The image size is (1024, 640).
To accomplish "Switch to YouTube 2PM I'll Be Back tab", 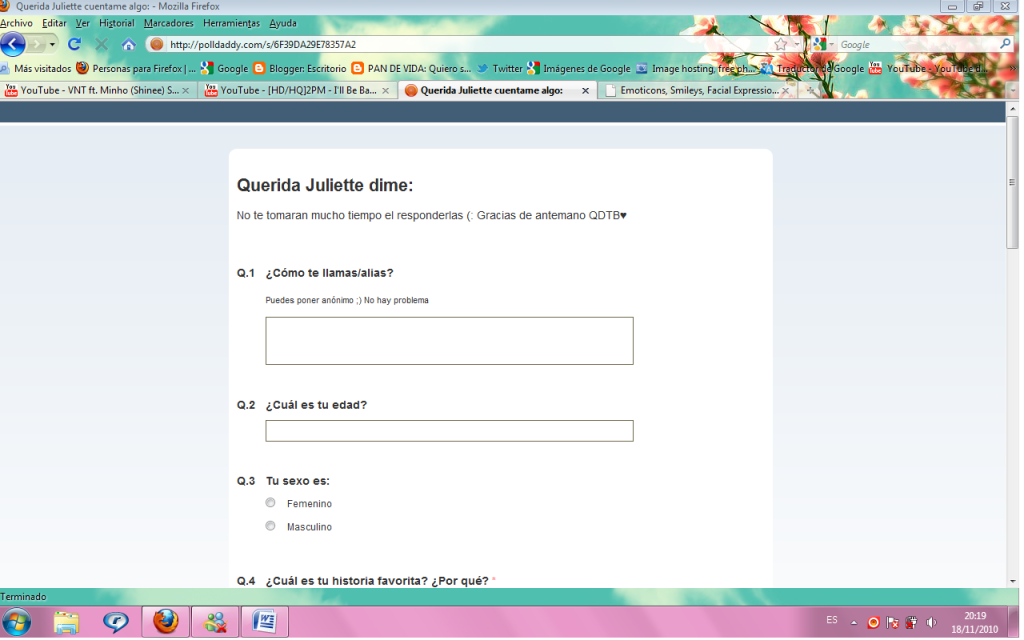I will click(291, 90).
